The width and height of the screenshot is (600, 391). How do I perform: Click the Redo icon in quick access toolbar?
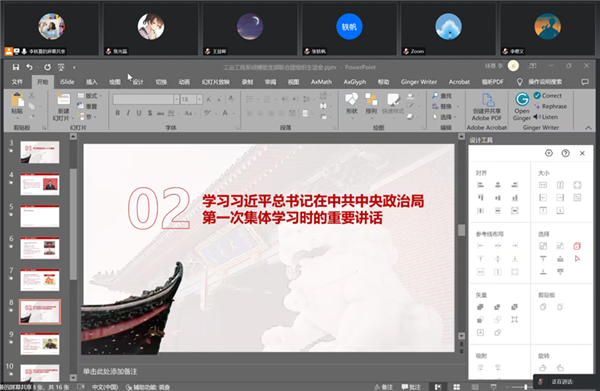coord(47,67)
